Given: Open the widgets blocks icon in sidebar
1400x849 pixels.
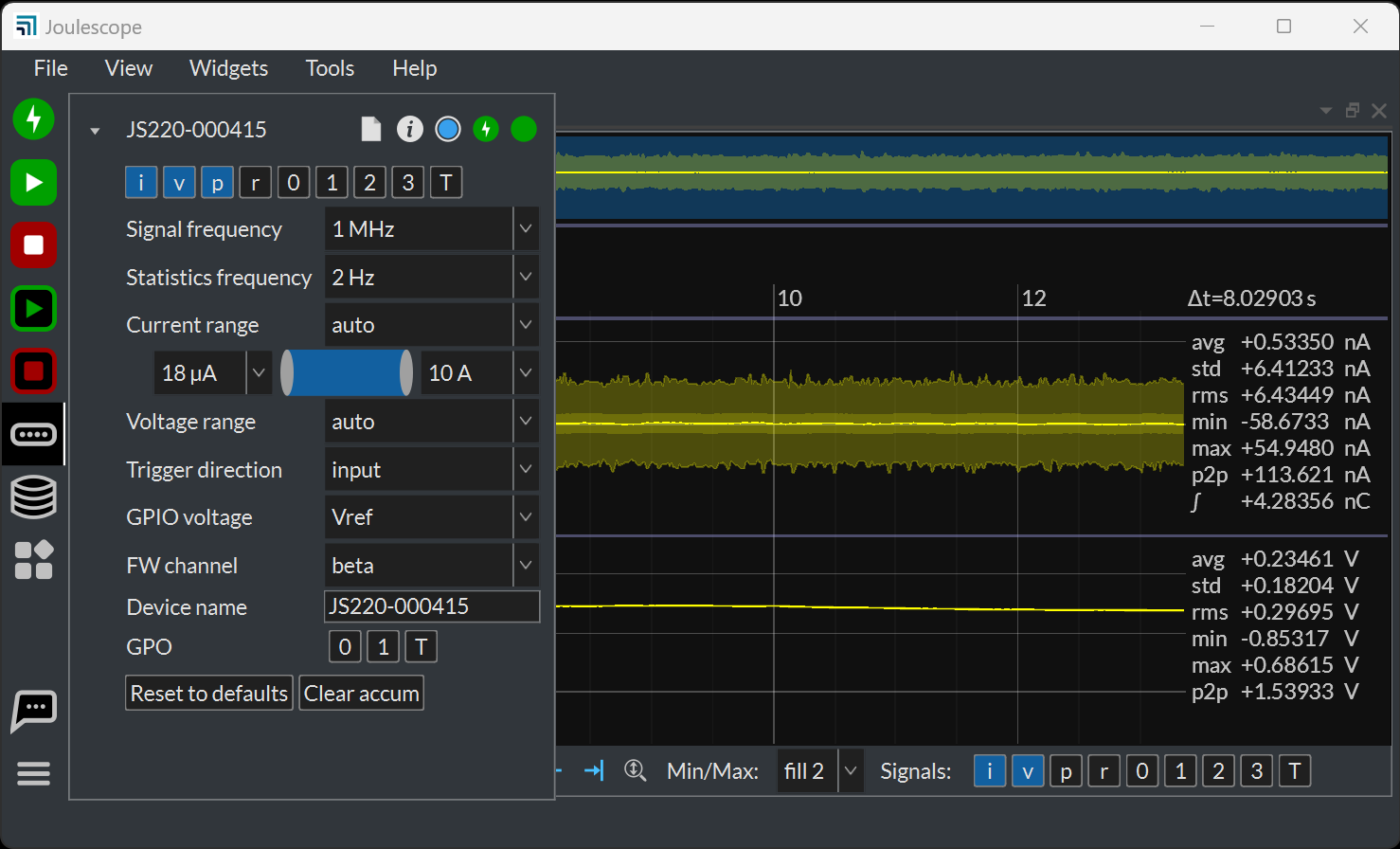Looking at the screenshot, I should [34, 560].
